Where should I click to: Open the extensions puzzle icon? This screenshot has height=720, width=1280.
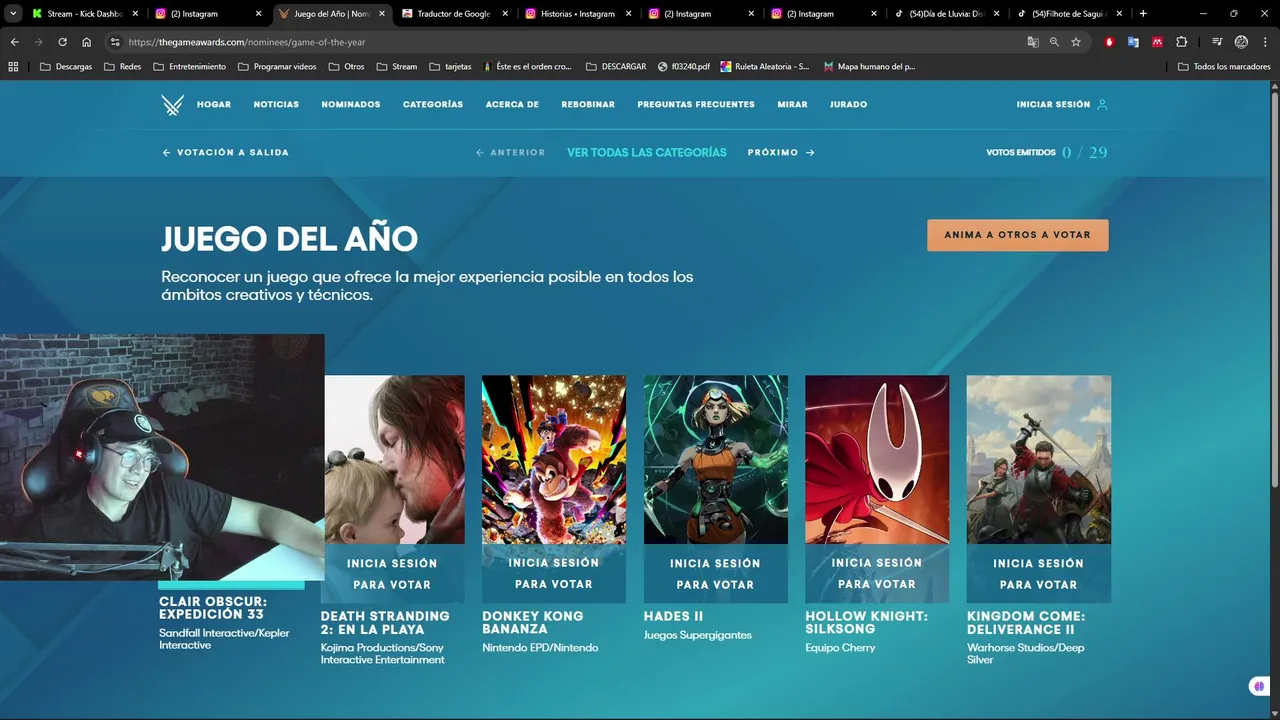pyautogui.click(x=1181, y=42)
